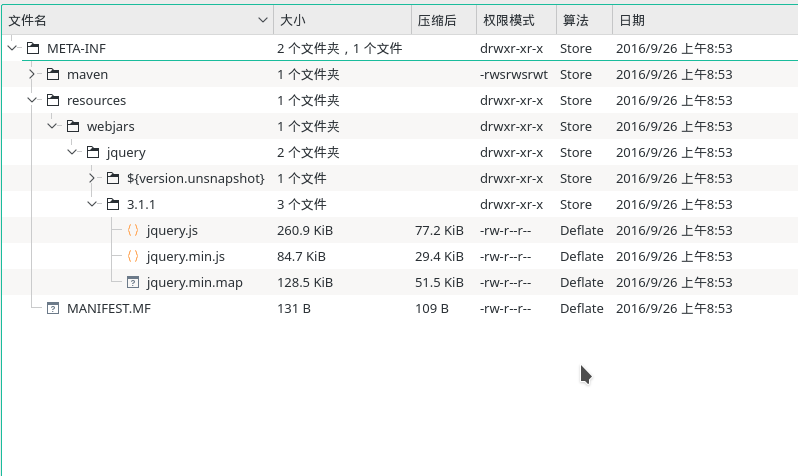Select the maven entry

[x=88, y=74]
